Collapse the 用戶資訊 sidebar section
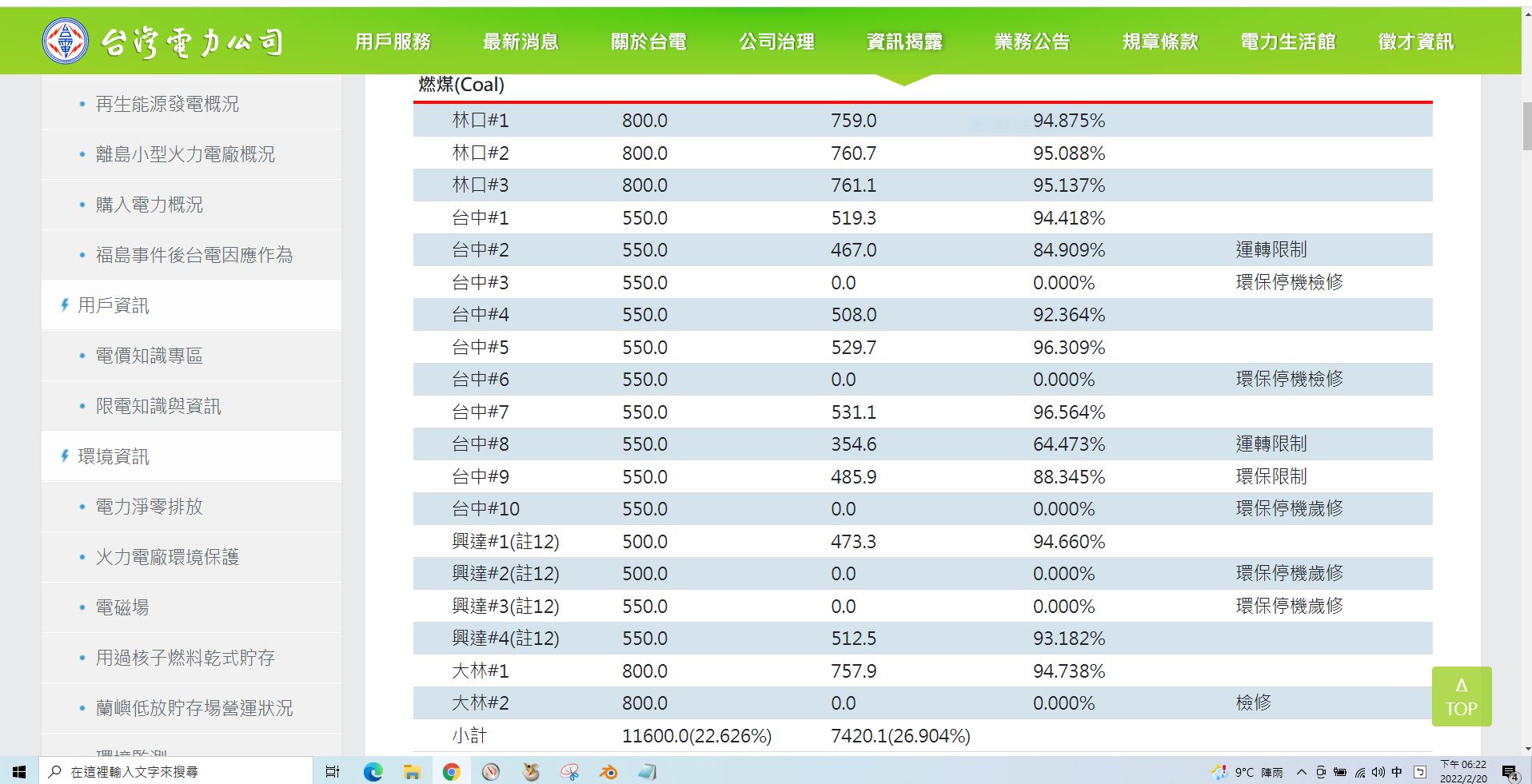 point(113,305)
